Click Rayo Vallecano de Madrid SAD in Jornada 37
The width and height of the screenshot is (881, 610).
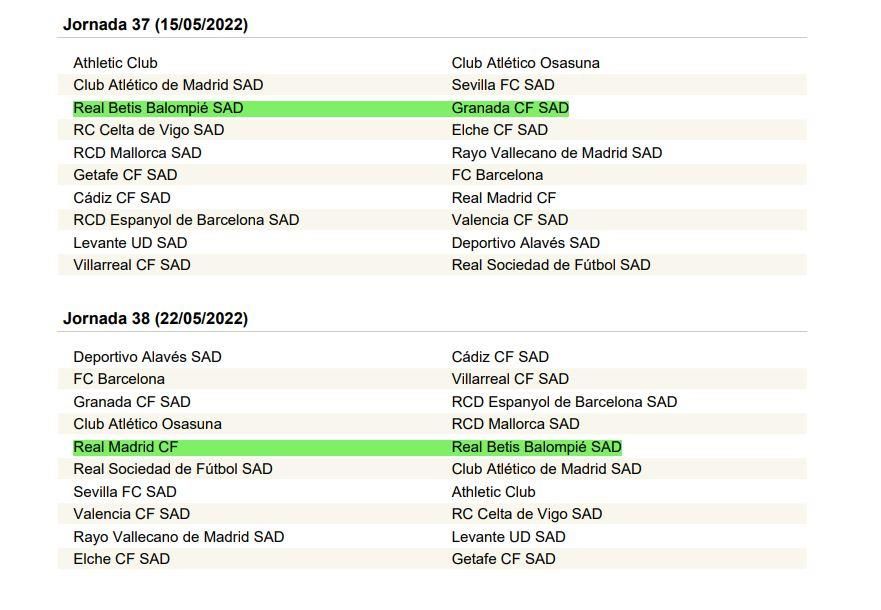click(x=556, y=153)
